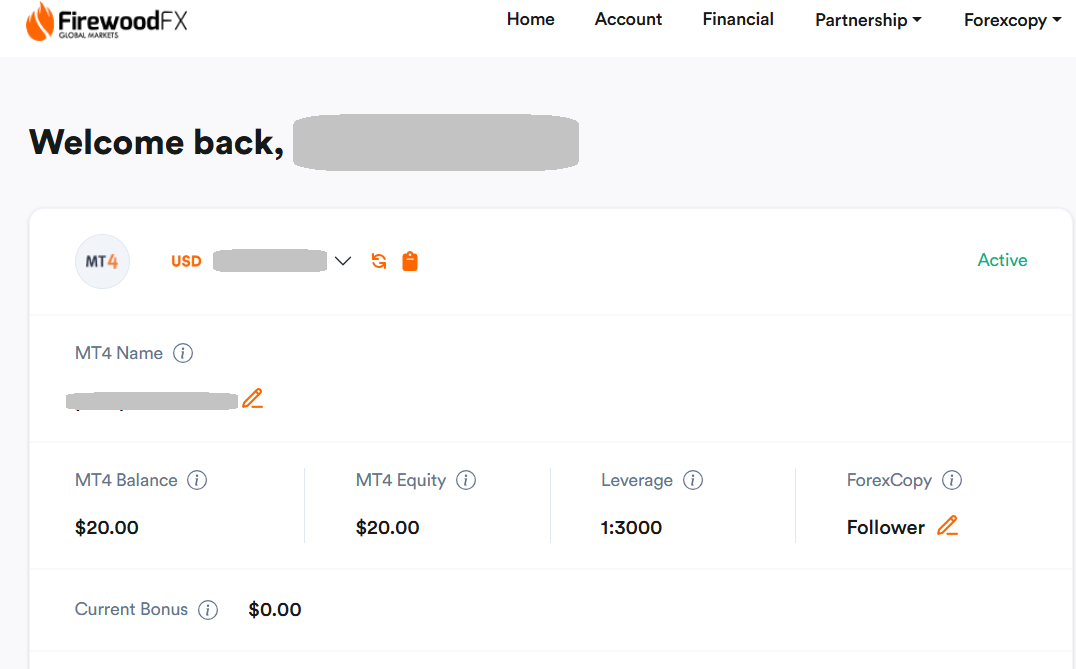Edit the MT4 Name with pencil icon
This screenshot has width=1076, height=669.
253,399
